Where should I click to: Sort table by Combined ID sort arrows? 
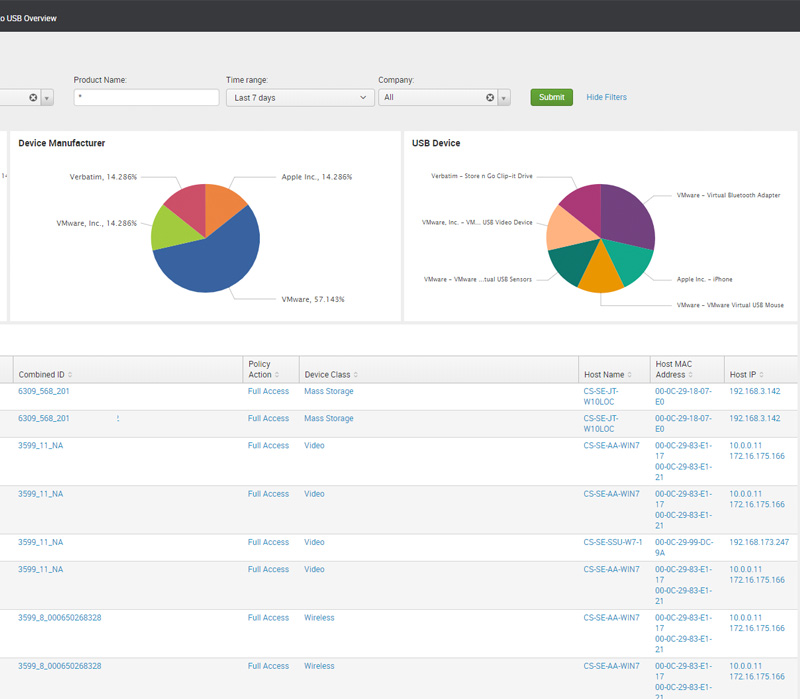click(x=70, y=375)
